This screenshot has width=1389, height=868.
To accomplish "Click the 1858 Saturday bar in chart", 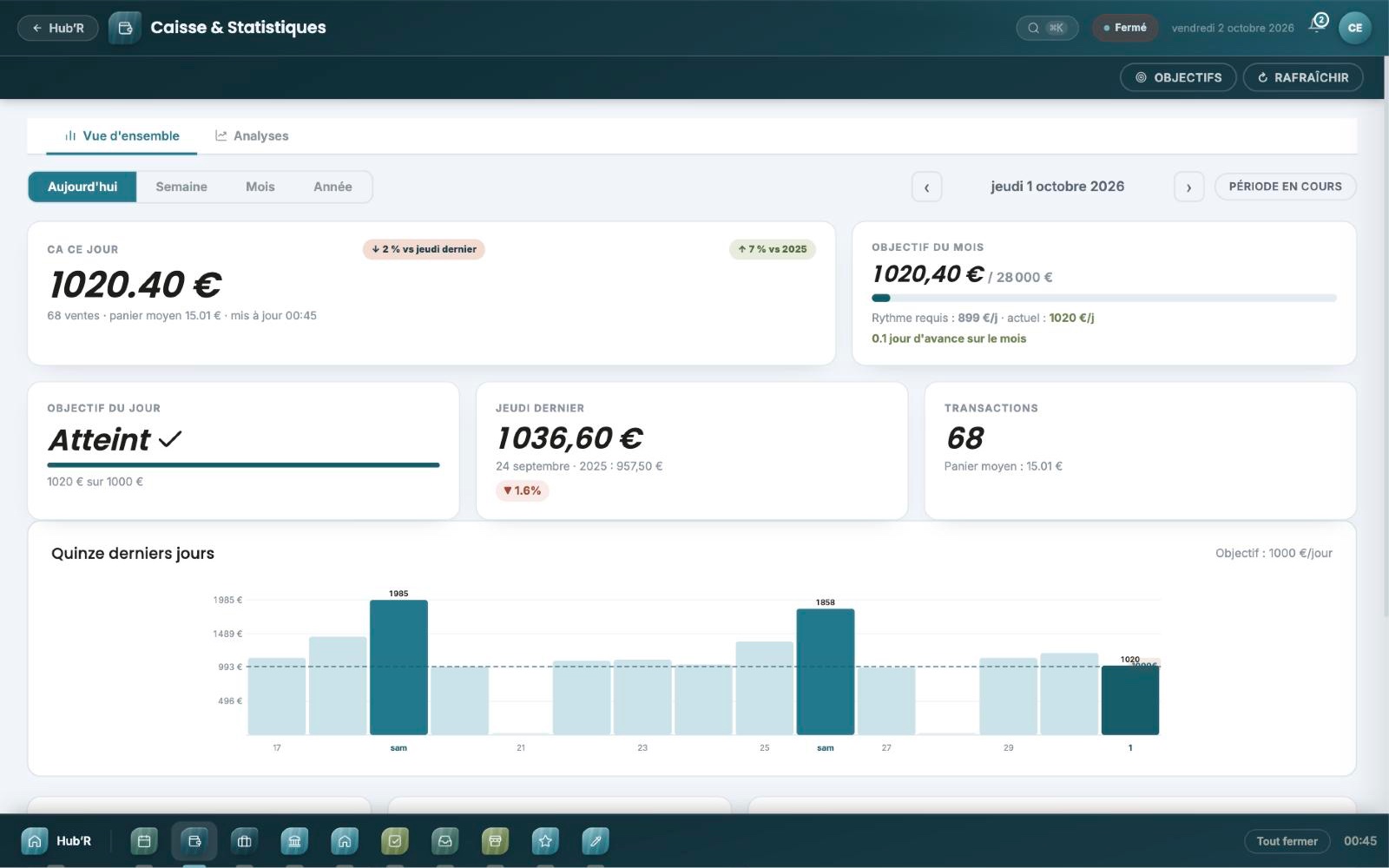I will click(826, 672).
